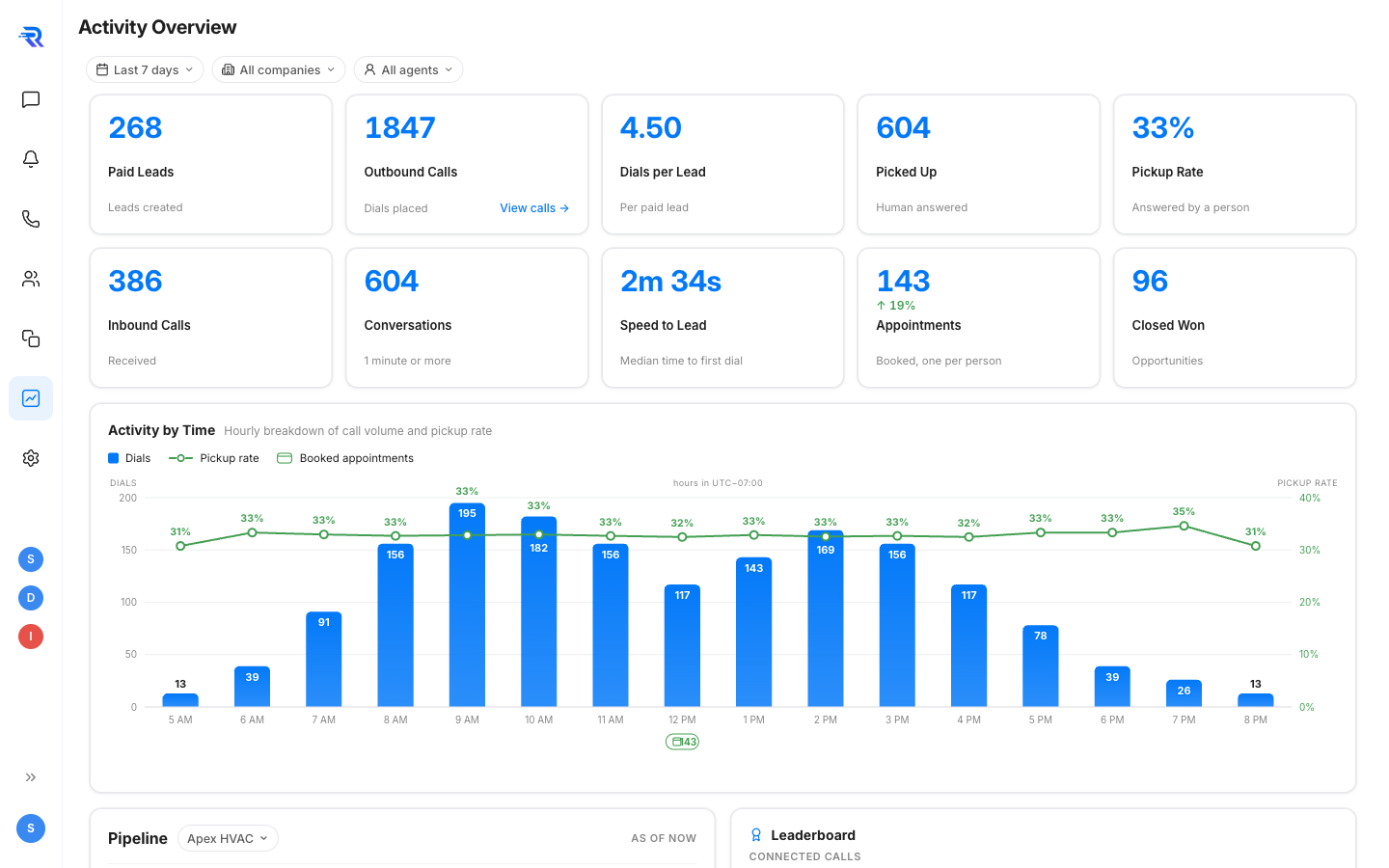Image resolution: width=1389 pixels, height=868 pixels.
Task: Click the green Pickup rate legend marker
Action: [x=180, y=458]
